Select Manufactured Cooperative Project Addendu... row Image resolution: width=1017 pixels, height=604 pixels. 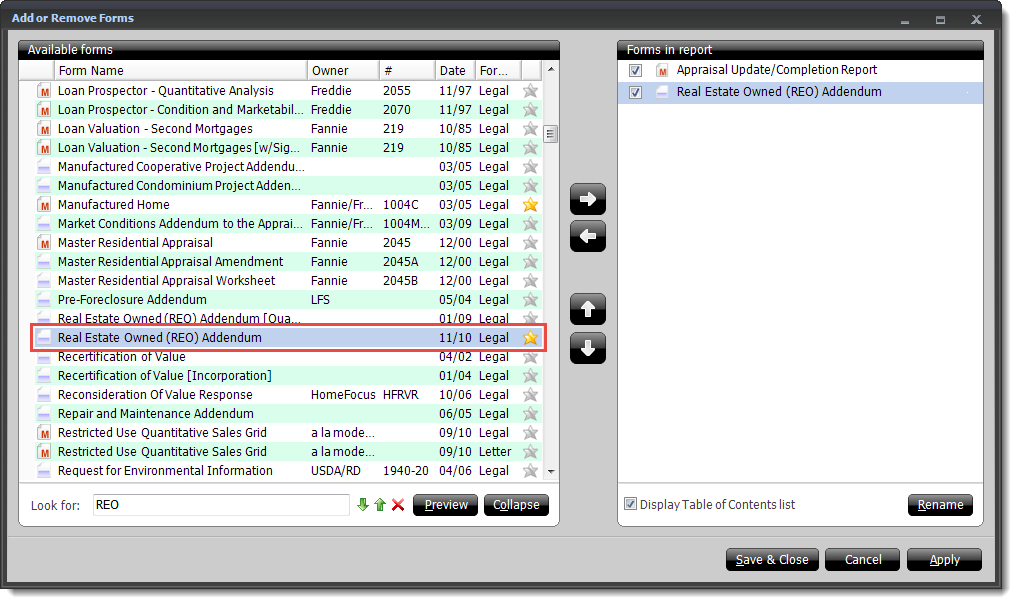(288, 167)
